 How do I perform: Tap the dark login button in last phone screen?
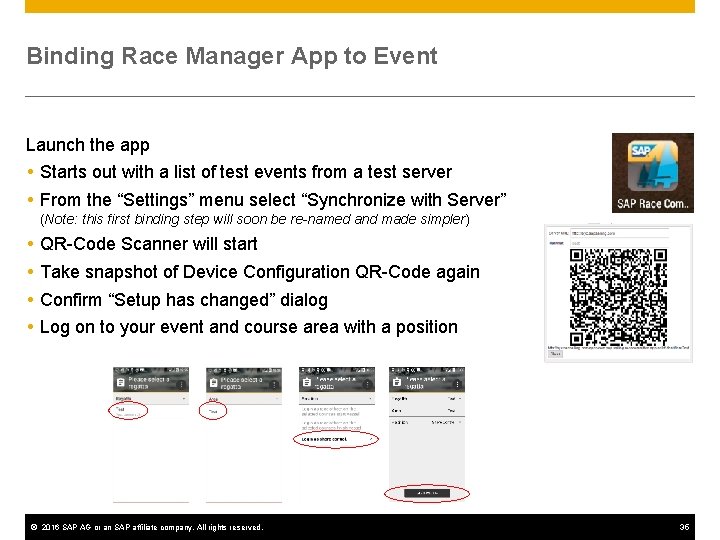427,493
